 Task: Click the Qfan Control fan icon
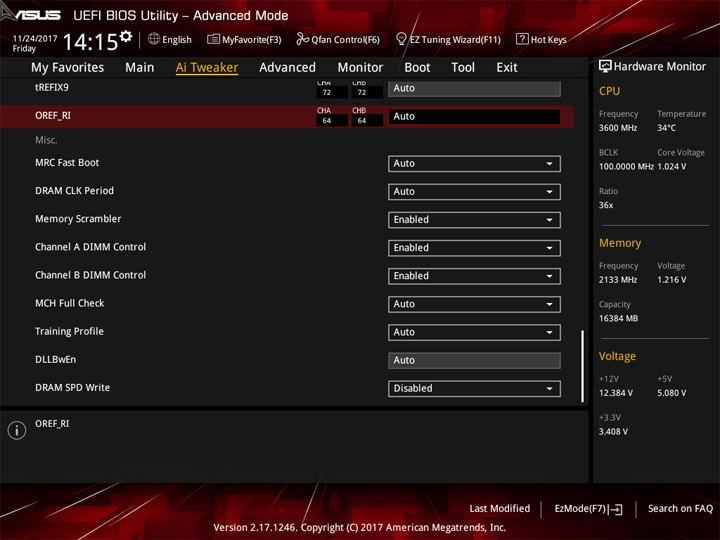tap(302, 39)
